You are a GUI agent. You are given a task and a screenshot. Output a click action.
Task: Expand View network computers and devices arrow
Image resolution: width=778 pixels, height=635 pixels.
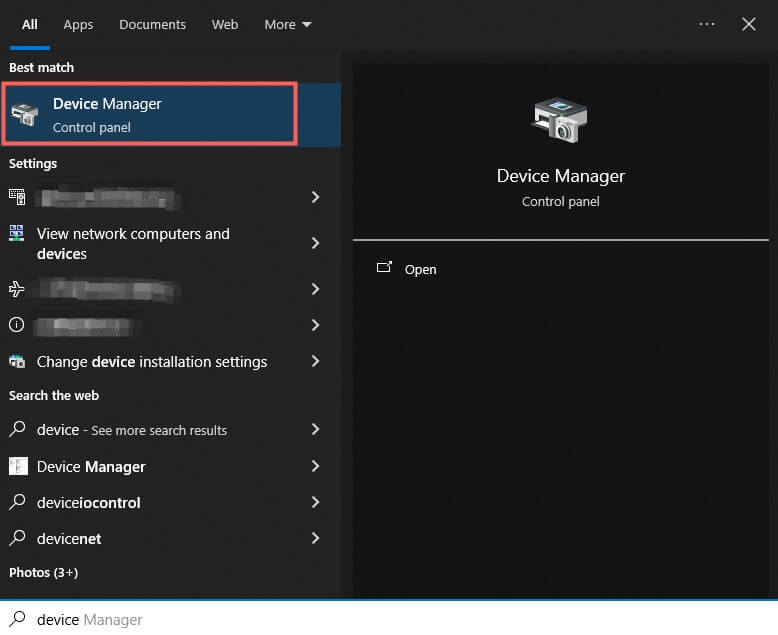(x=315, y=243)
